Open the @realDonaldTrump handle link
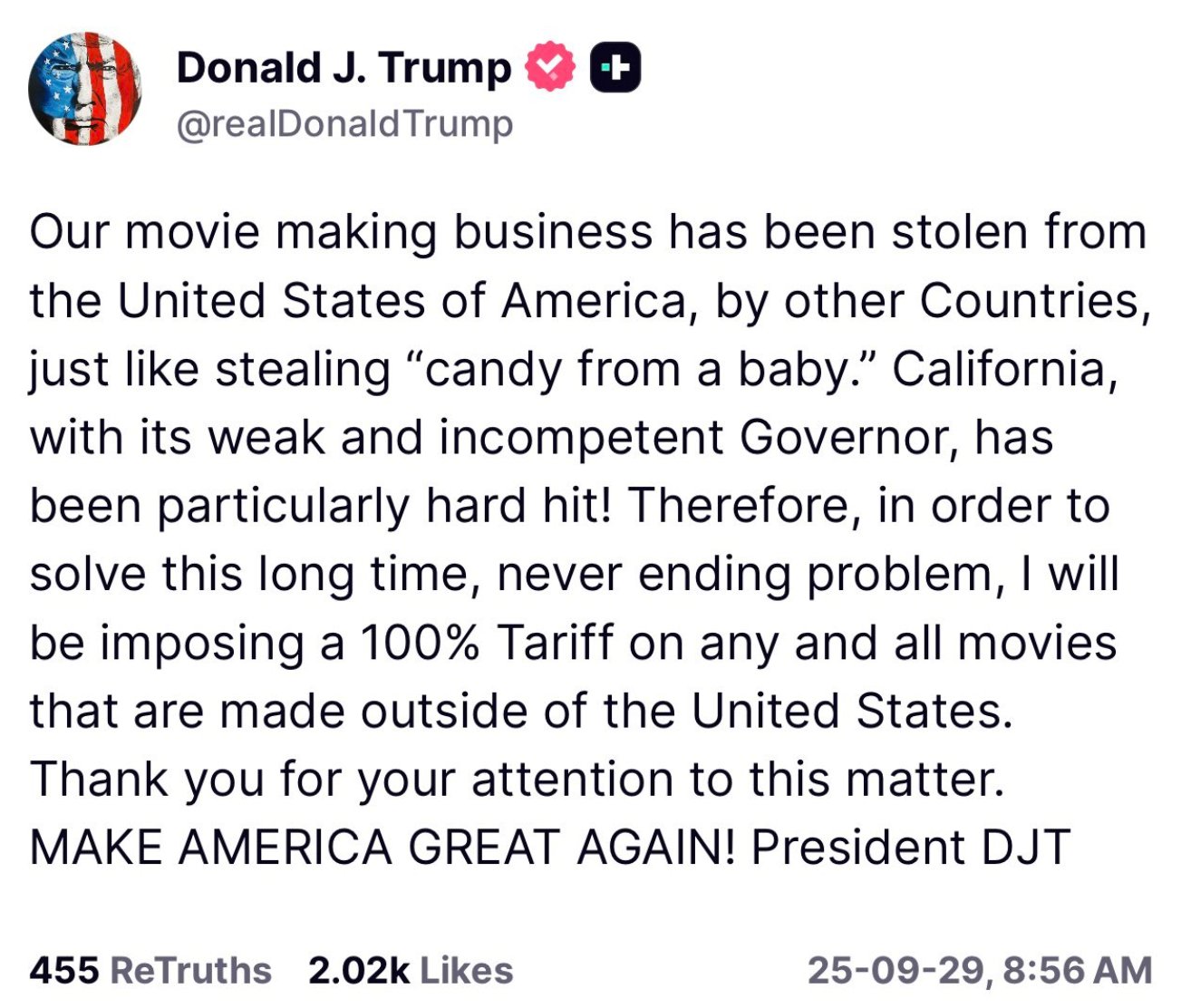The width and height of the screenshot is (1181, 1008). pos(344,124)
